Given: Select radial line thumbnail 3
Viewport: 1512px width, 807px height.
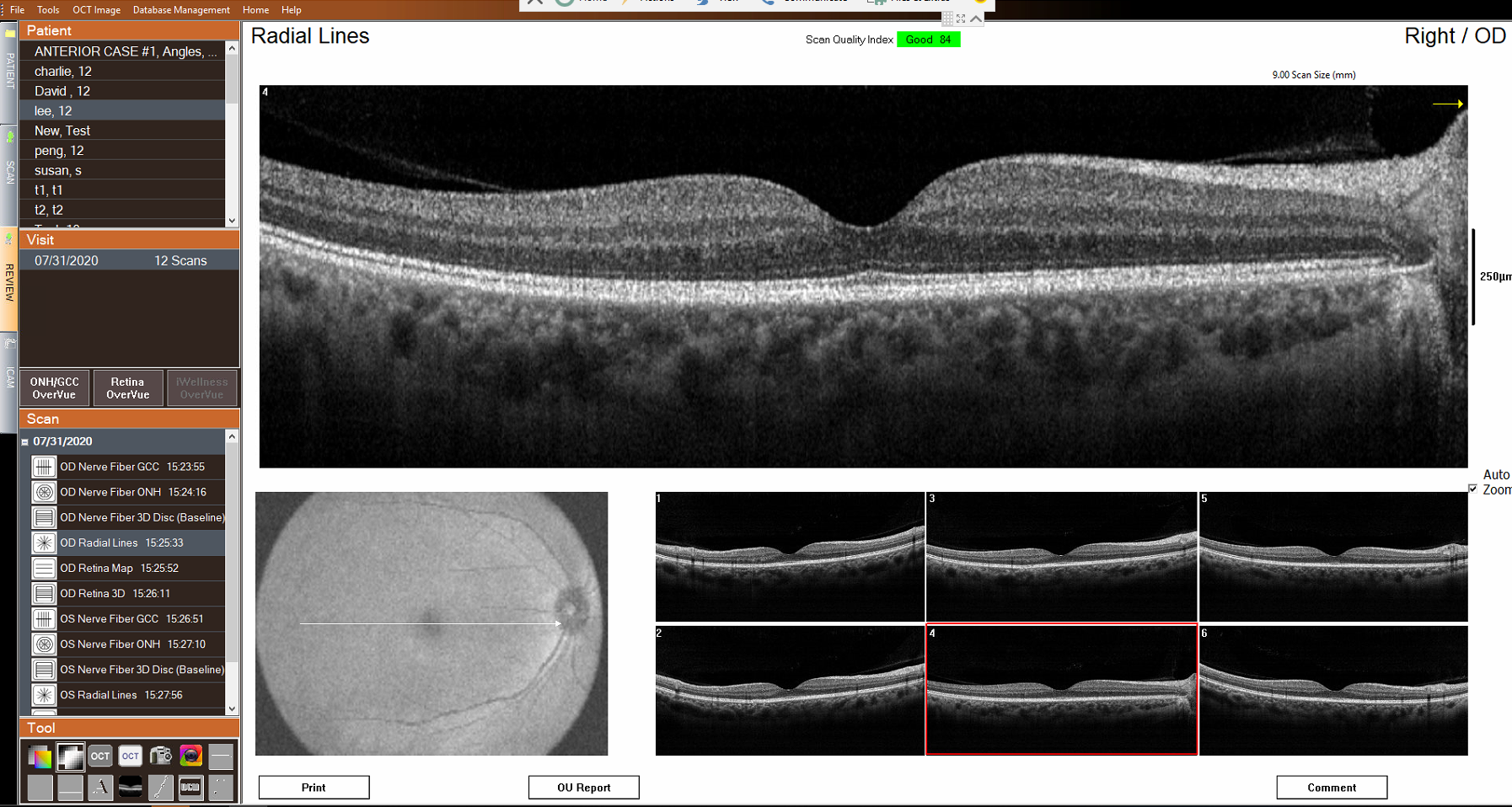Looking at the screenshot, I should tap(1061, 557).
